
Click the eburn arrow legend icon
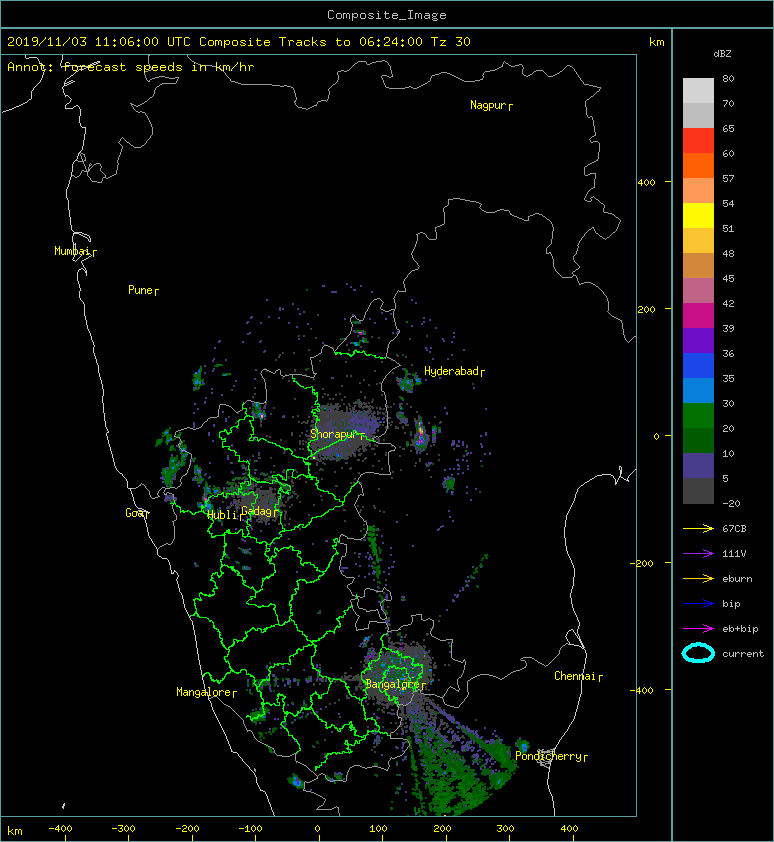click(698, 579)
